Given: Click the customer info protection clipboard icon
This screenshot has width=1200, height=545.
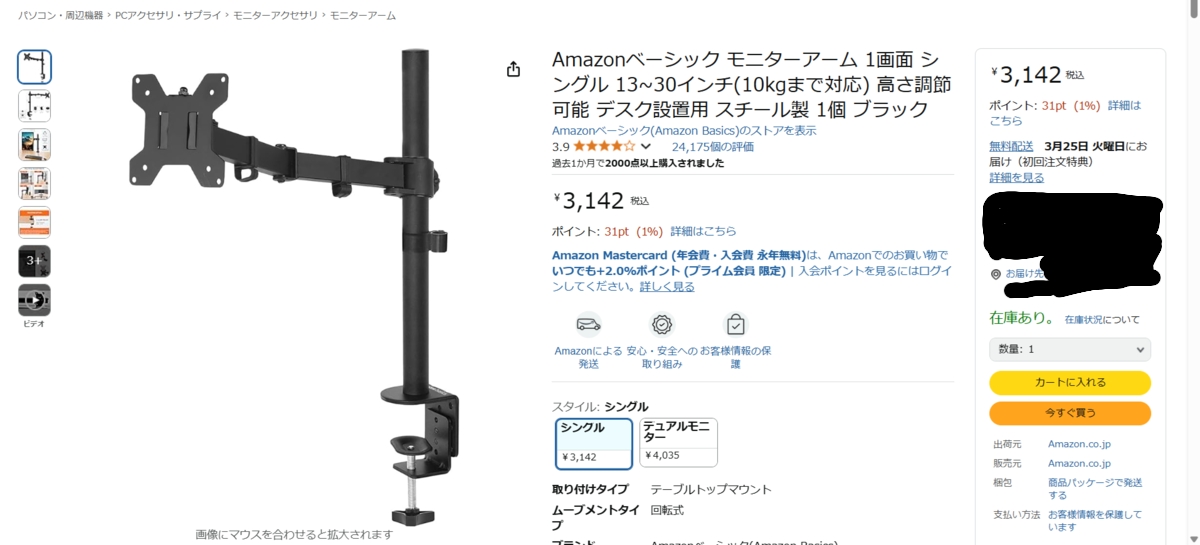Looking at the screenshot, I should [735, 325].
